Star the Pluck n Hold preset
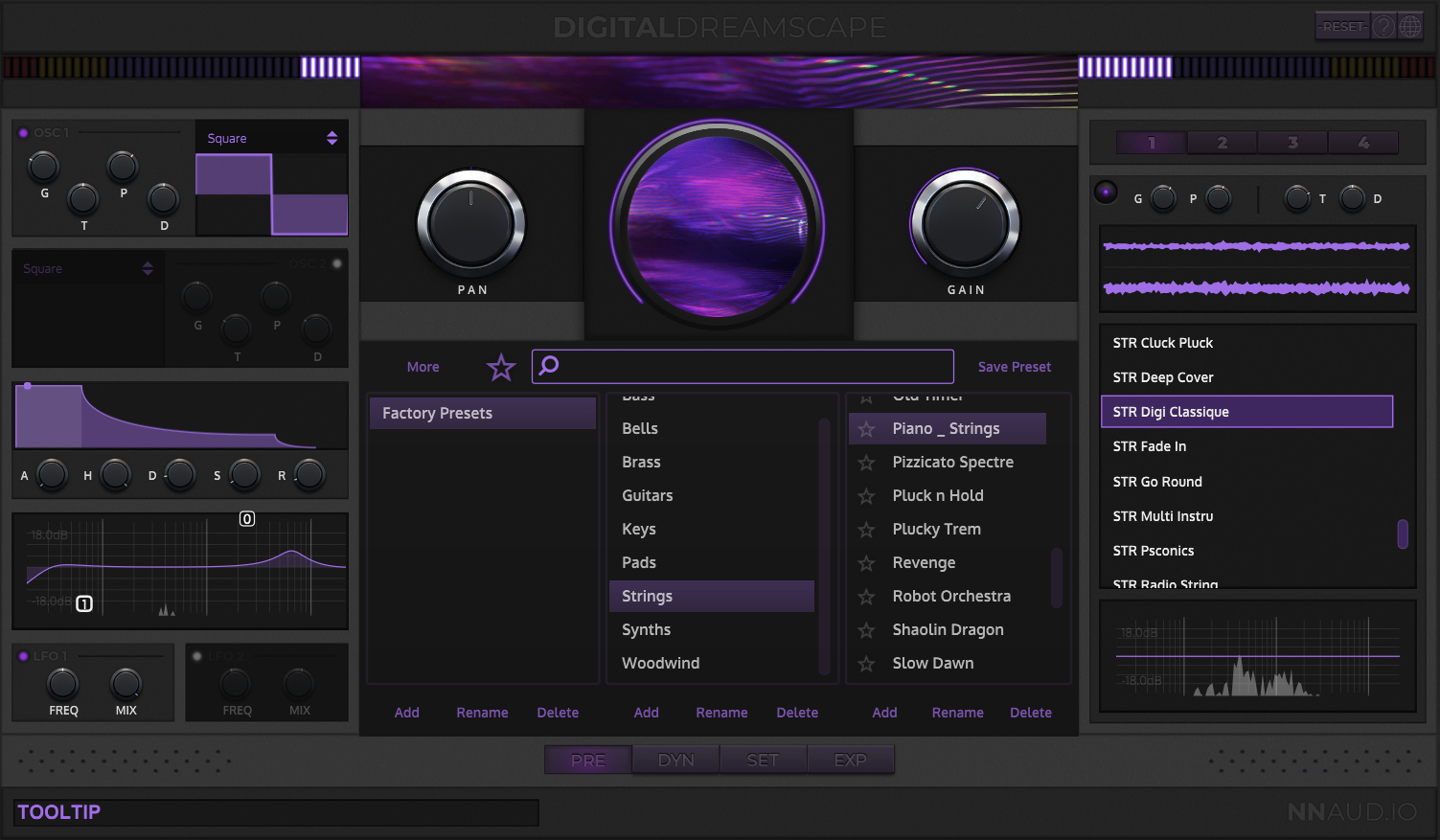Screen dimensions: 1440x840 [866, 496]
